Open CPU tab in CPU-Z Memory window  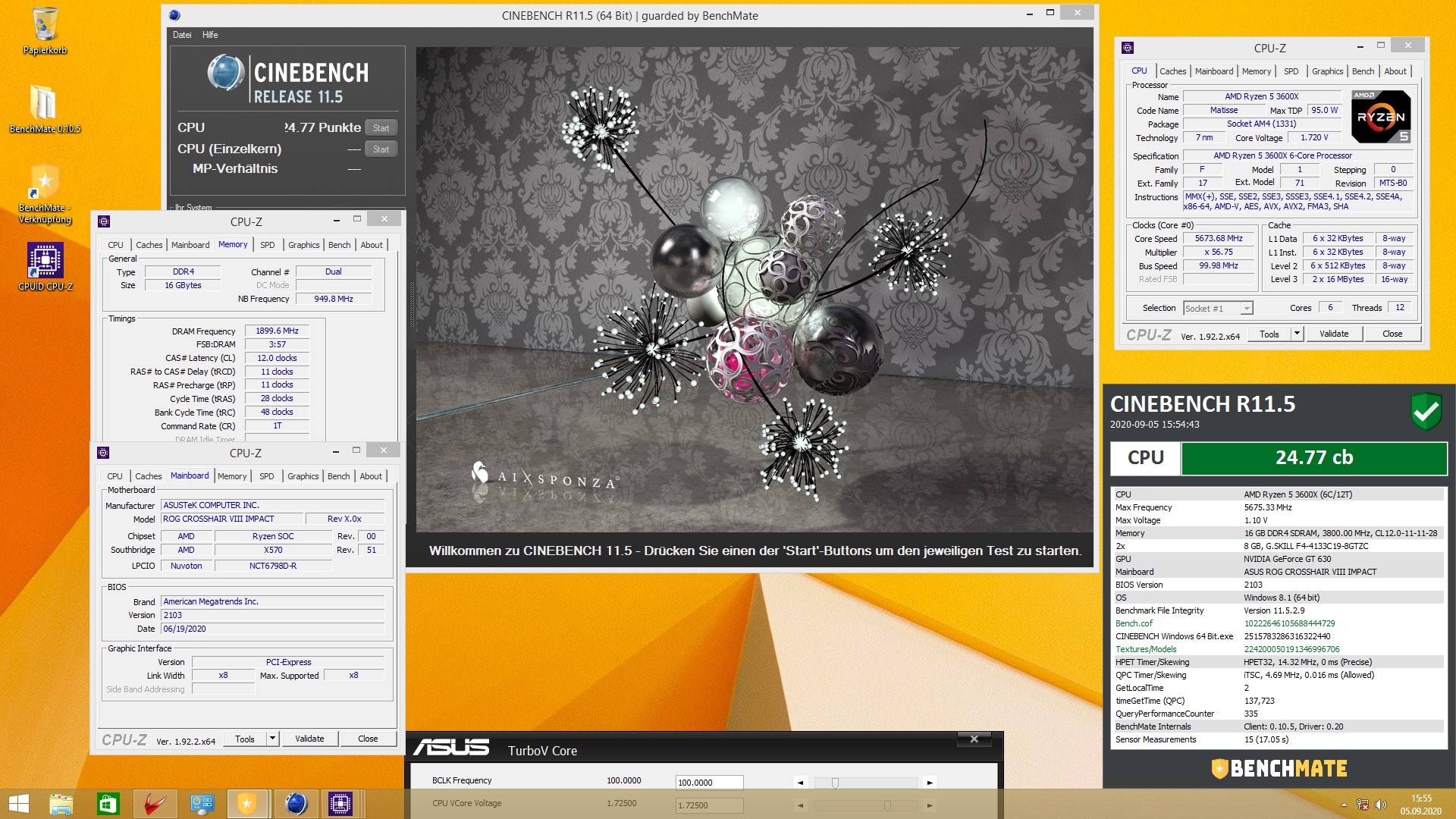[115, 245]
